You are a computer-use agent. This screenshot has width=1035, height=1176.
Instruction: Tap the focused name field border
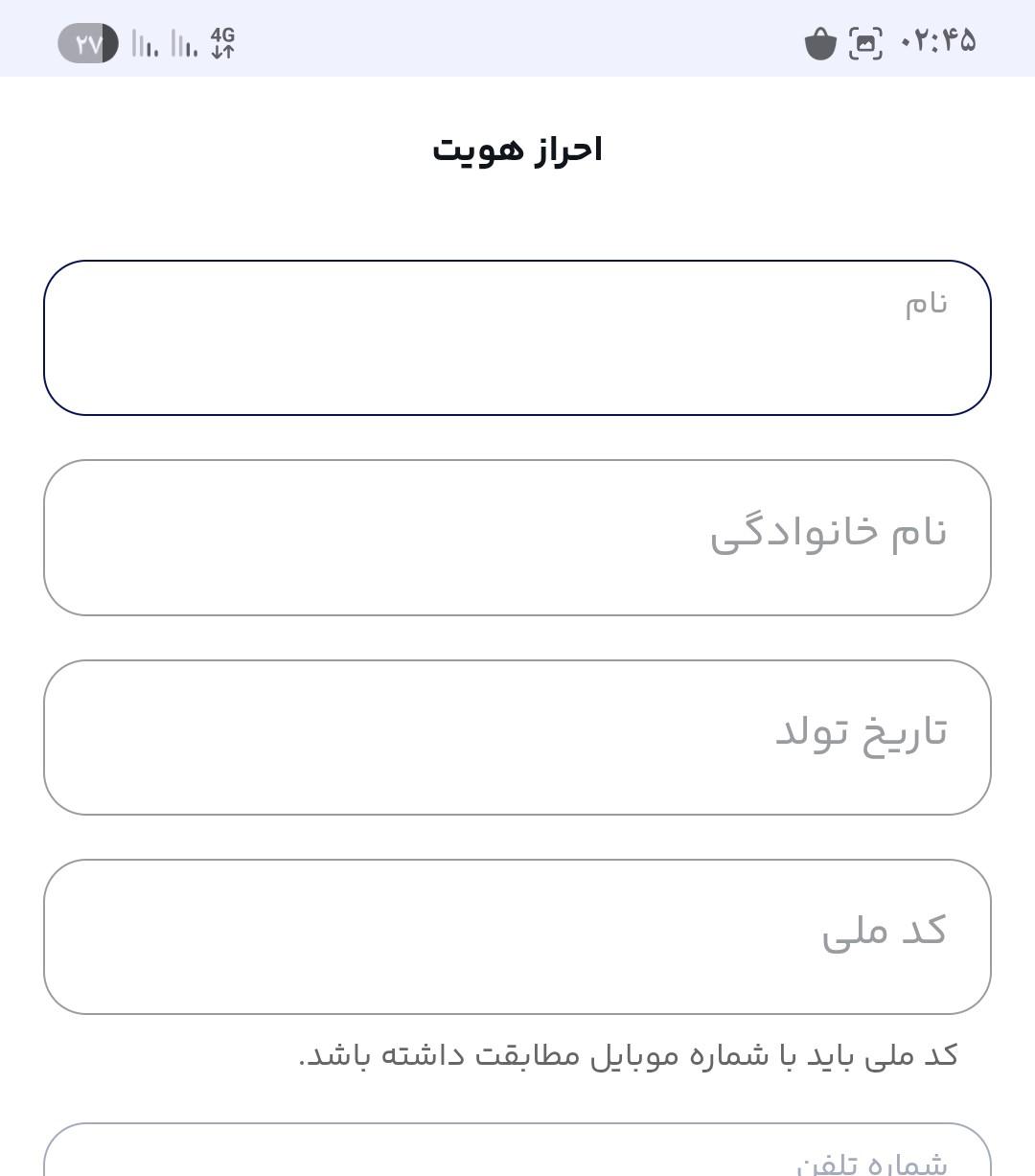click(x=517, y=259)
